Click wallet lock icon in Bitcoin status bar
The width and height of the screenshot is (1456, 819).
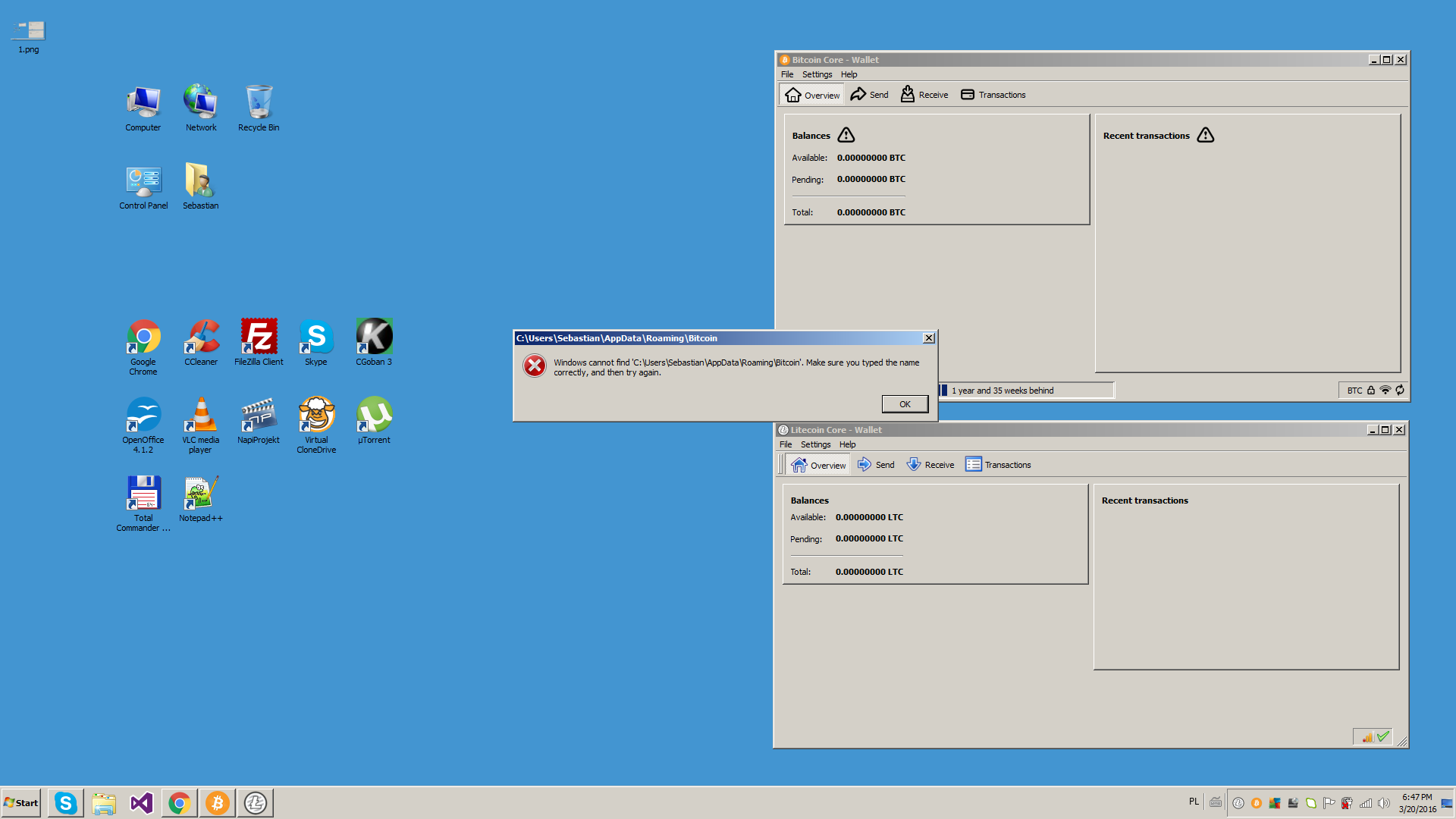1371,391
